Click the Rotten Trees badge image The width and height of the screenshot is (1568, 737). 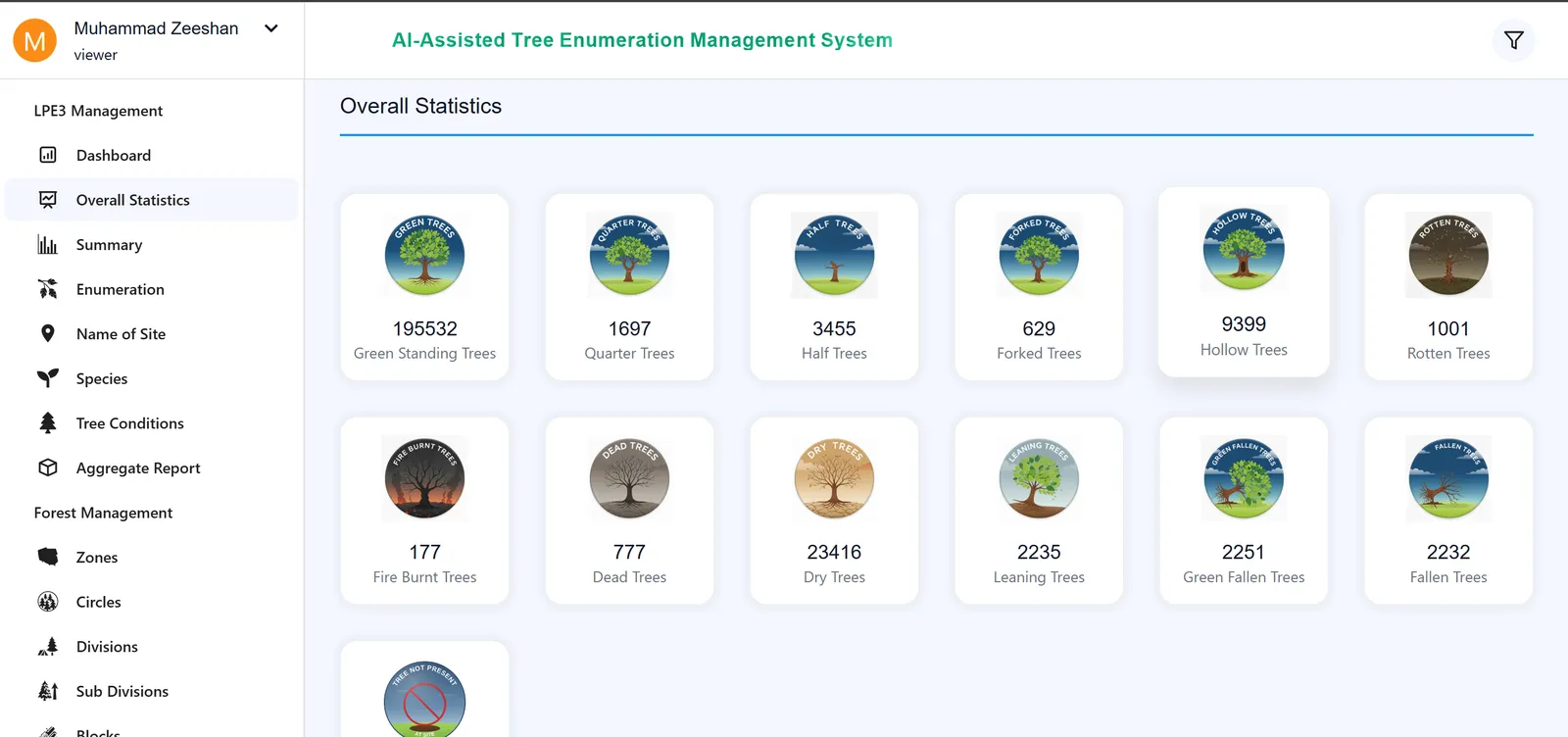click(x=1448, y=255)
